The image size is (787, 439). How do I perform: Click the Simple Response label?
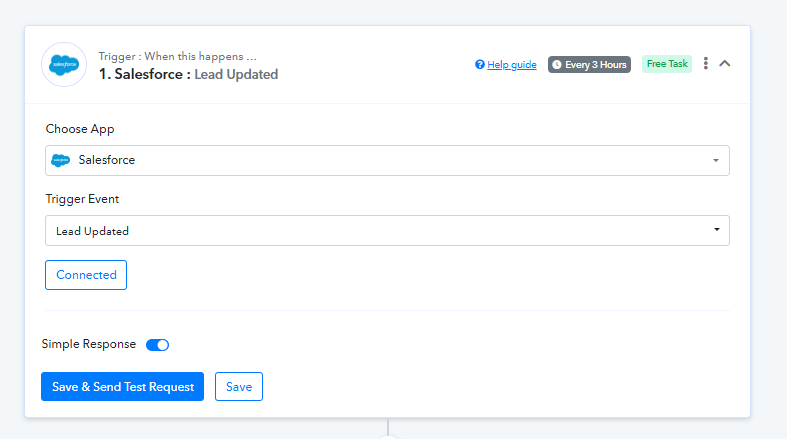point(89,344)
